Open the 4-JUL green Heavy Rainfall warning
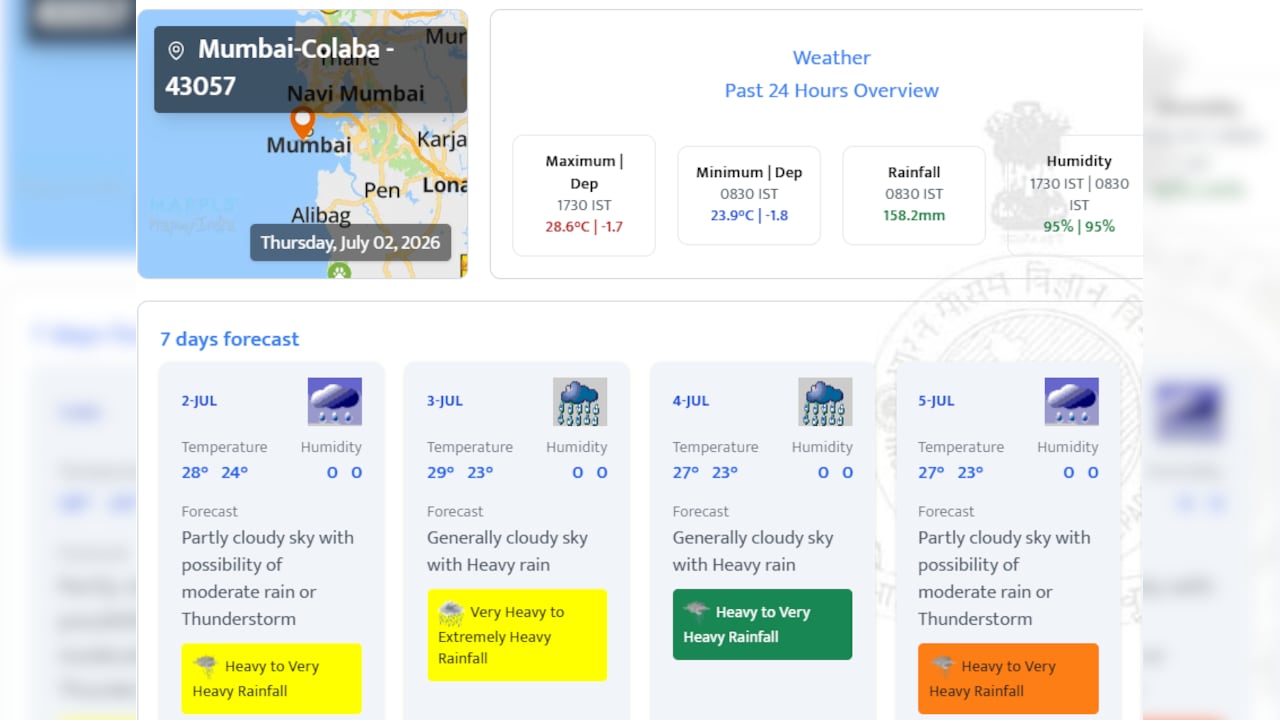This screenshot has width=1280, height=720. 762,624
